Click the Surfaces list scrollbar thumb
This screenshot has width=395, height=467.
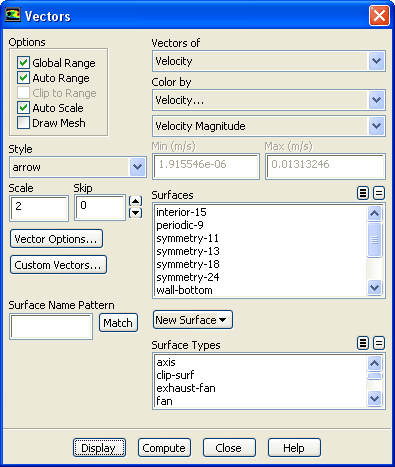pyautogui.click(x=374, y=240)
